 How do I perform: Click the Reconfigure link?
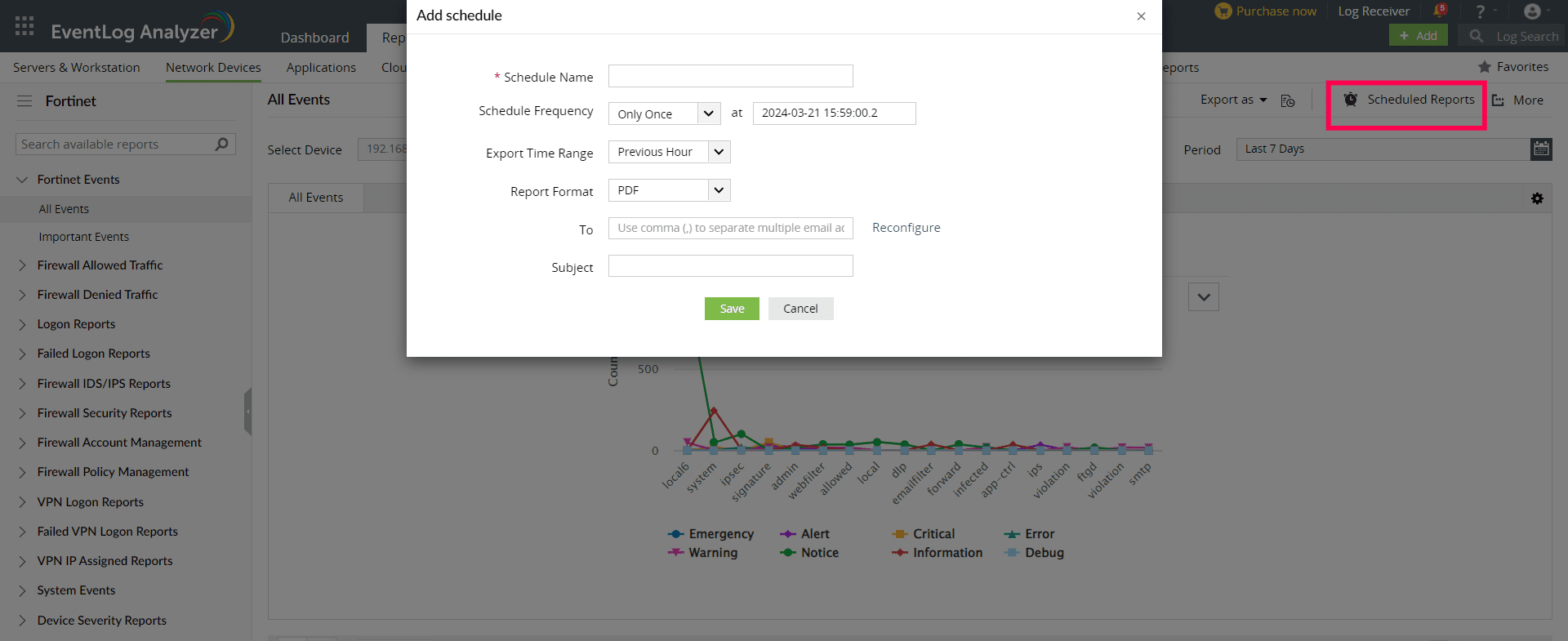(x=906, y=228)
